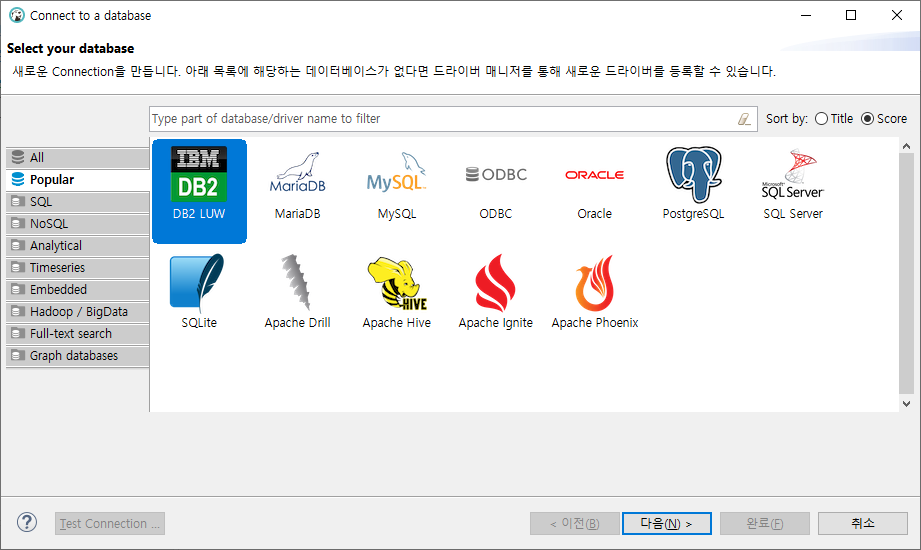This screenshot has width=921, height=550.
Task: Switch to the Embedded category
Action: [x=78, y=290]
